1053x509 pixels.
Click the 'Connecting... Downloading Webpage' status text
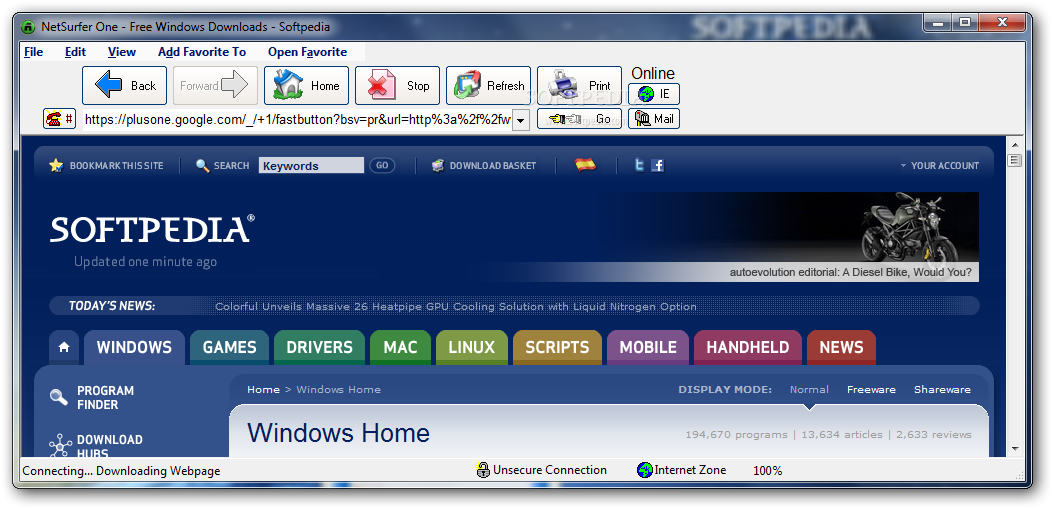pos(121,471)
